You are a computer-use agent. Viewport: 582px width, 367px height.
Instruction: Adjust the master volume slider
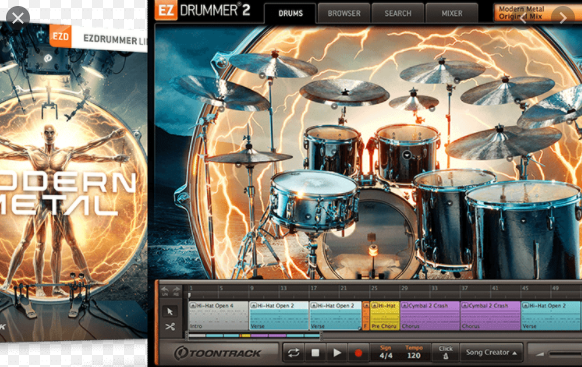[x=565, y=354]
